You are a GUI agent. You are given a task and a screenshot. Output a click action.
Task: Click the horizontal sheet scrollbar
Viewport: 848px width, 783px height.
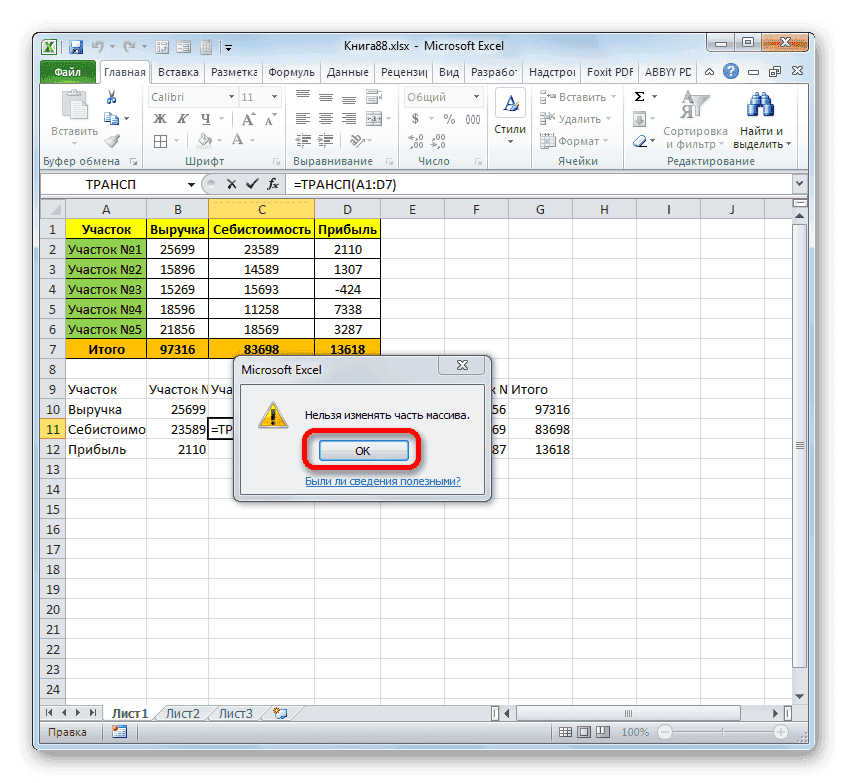[x=628, y=713]
